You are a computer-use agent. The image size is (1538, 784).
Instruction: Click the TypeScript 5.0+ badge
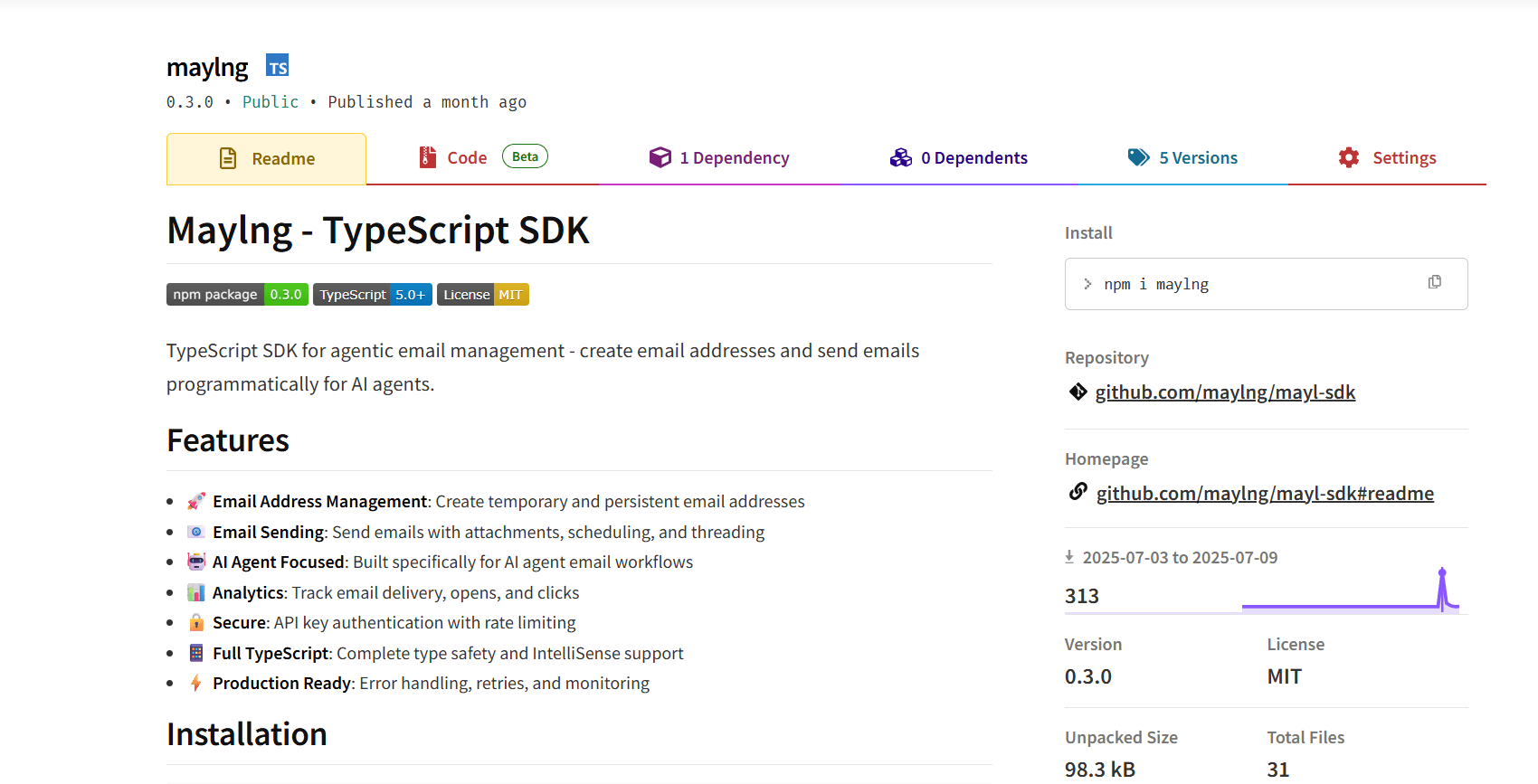point(372,295)
